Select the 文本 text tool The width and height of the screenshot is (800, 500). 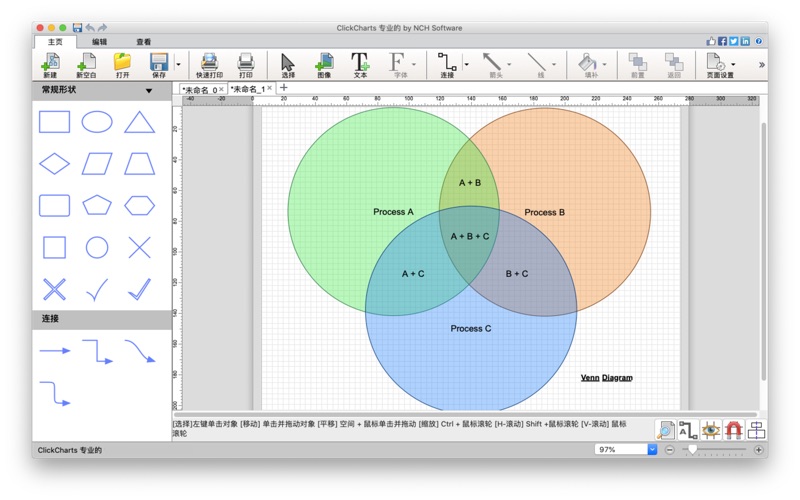click(360, 63)
